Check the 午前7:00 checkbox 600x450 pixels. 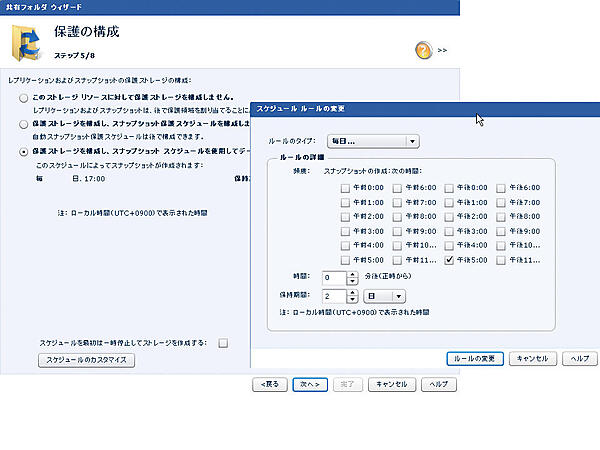click(x=397, y=203)
